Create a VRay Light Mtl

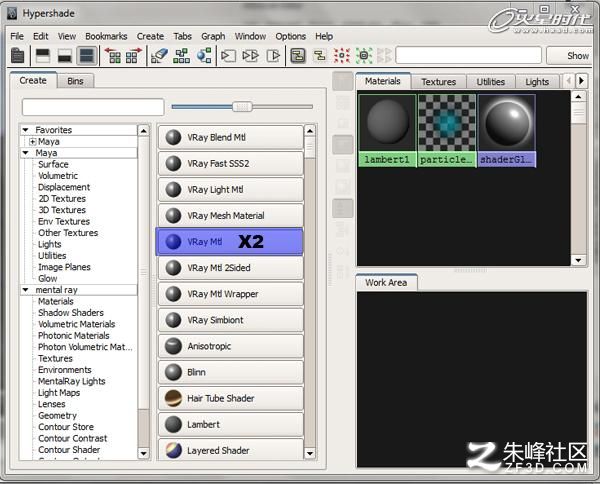point(231,190)
